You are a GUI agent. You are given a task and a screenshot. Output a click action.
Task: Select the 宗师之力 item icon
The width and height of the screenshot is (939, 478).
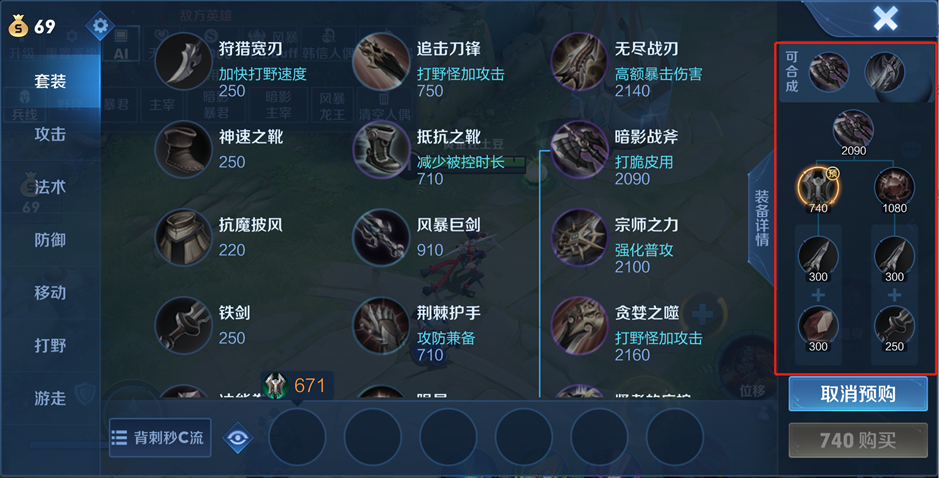[x=578, y=238]
